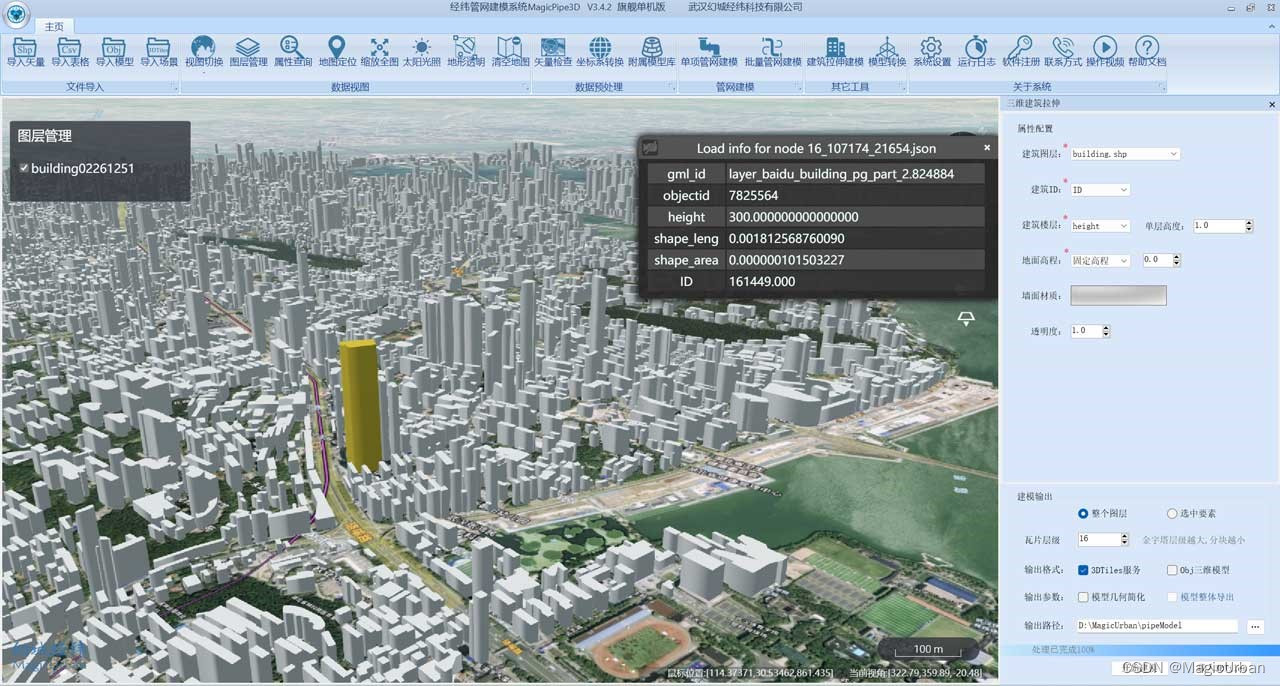Click 导入场景 3DTiles import icon
The image size is (1280, 686).
coord(158,47)
